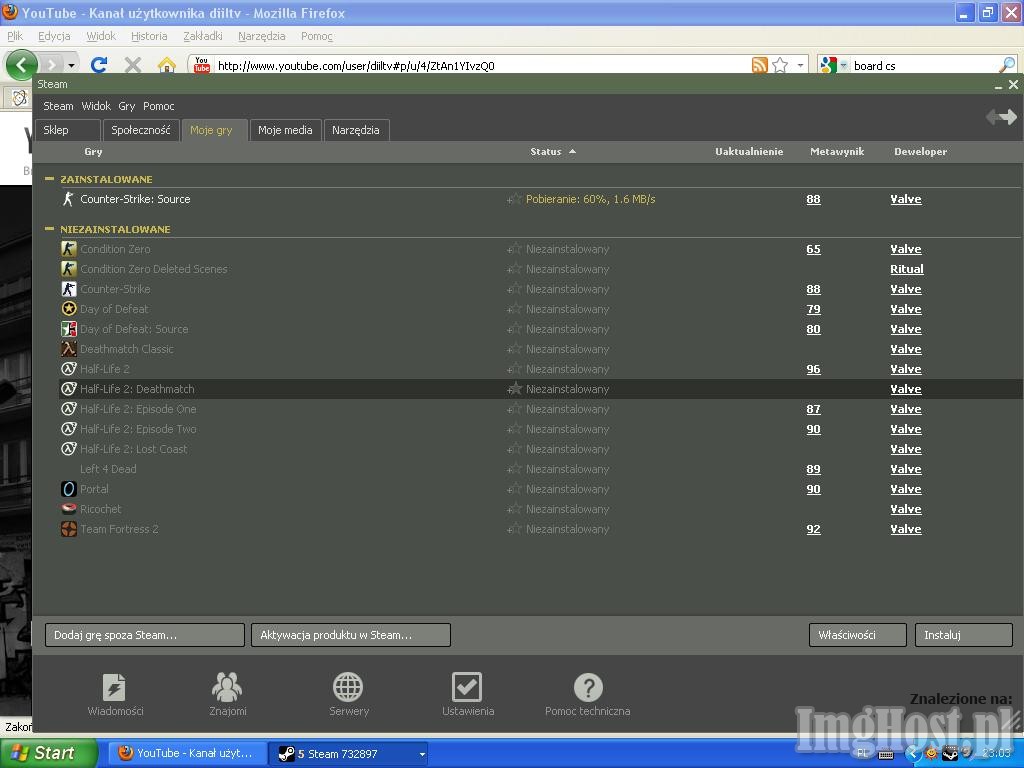The image size is (1024, 768).
Task: Toggle favorite star for Team Fortress 2
Action: coord(515,529)
